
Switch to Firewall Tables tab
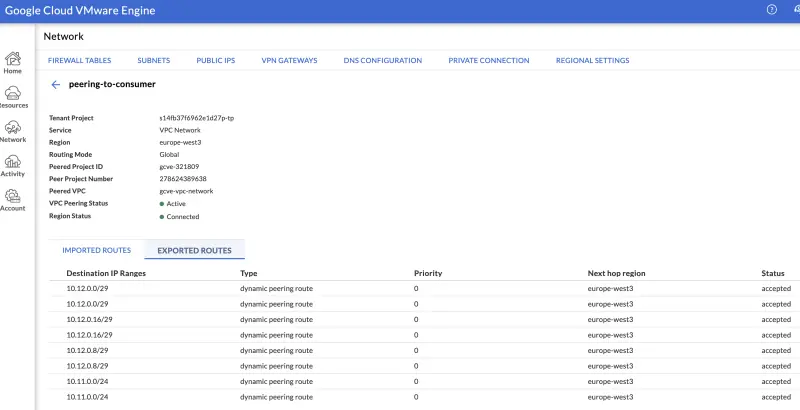[80, 60]
